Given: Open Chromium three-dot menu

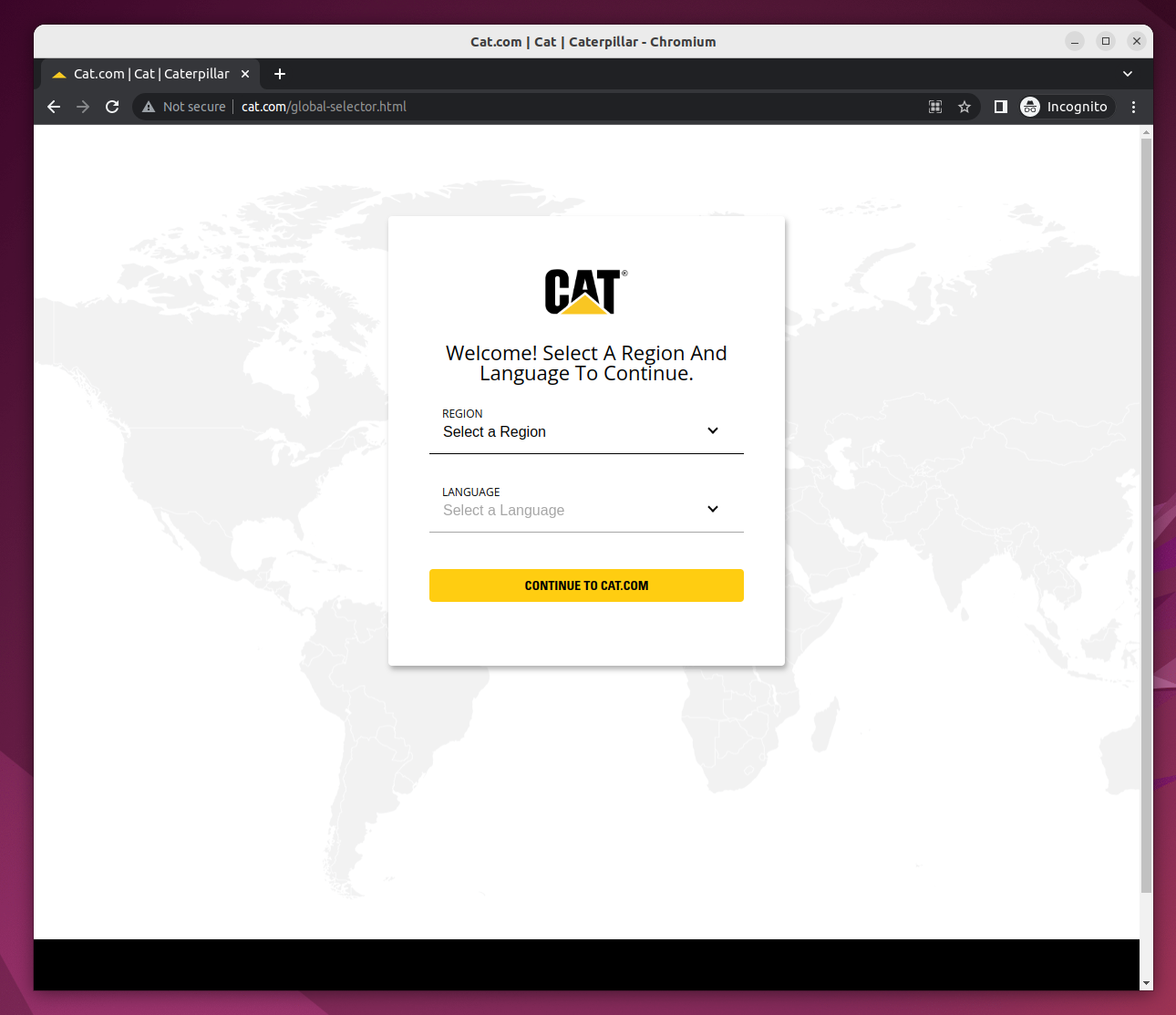Looking at the screenshot, I should coord(1133,107).
